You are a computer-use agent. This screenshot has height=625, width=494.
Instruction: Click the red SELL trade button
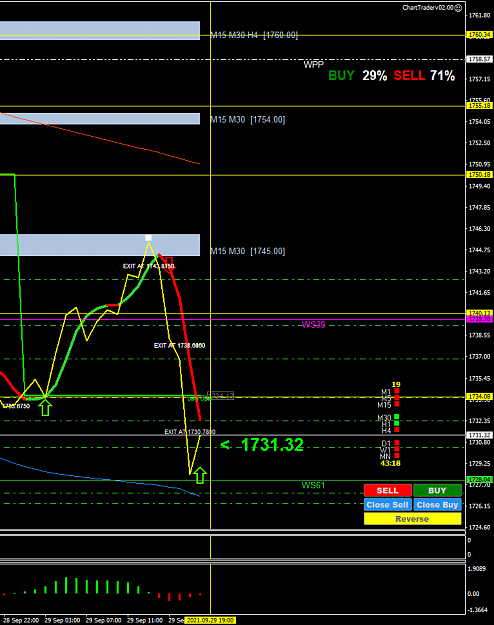388,490
